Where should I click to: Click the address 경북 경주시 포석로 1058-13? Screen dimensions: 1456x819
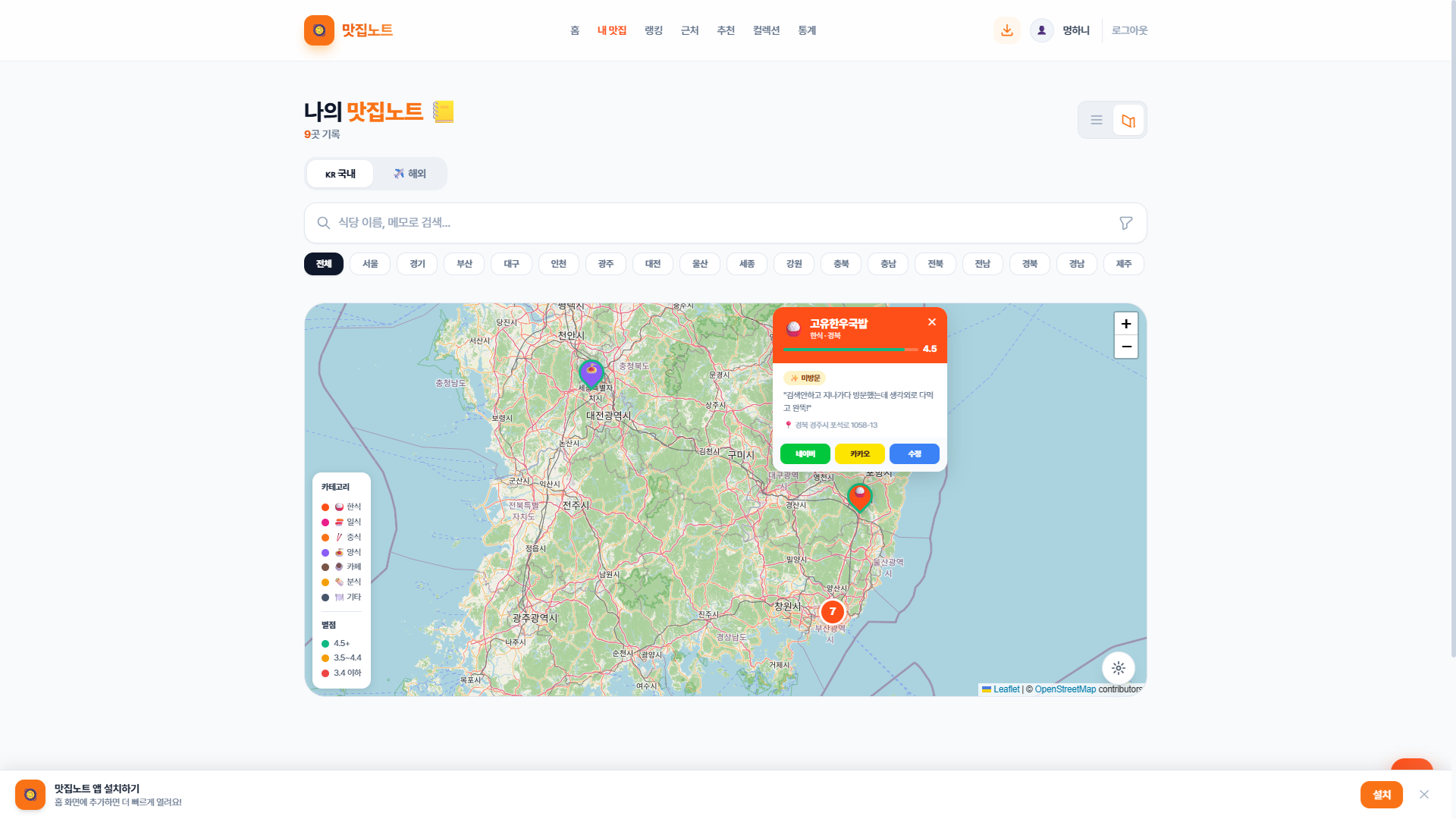click(836, 425)
